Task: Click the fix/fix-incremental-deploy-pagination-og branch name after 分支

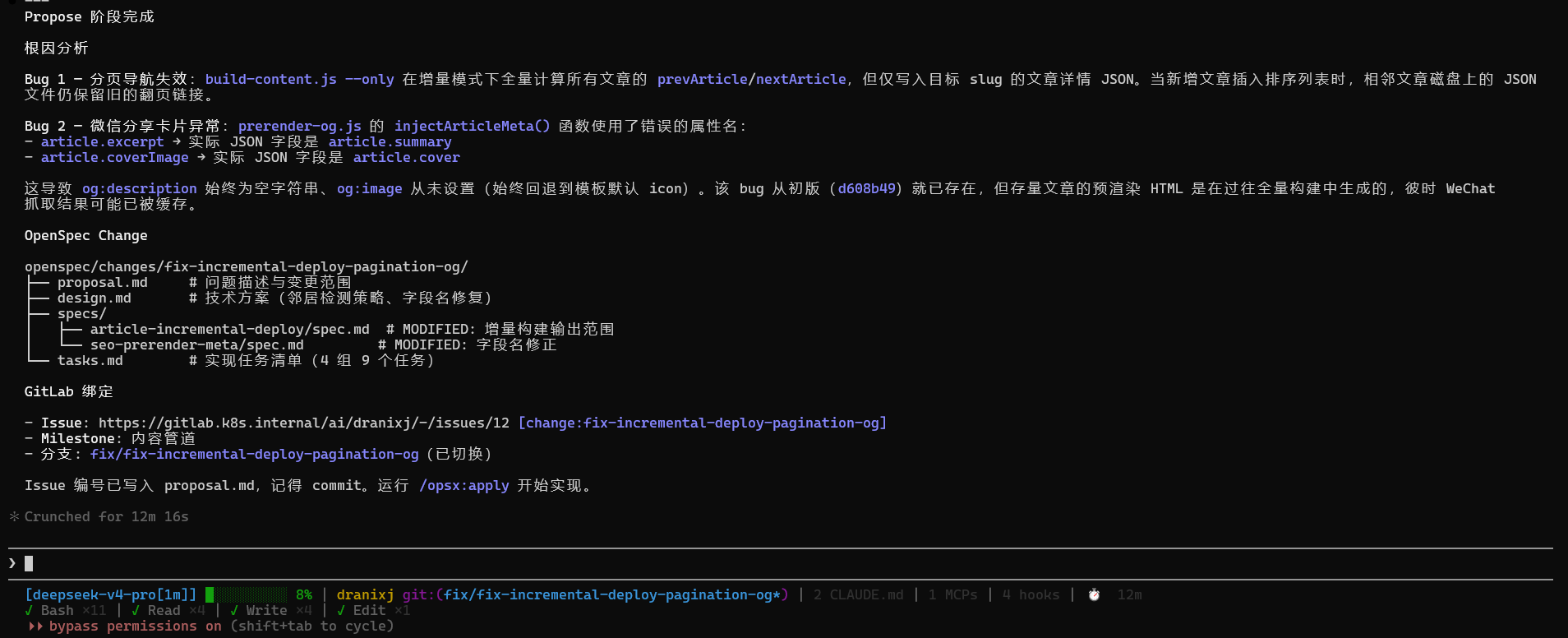Action: tap(255, 454)
